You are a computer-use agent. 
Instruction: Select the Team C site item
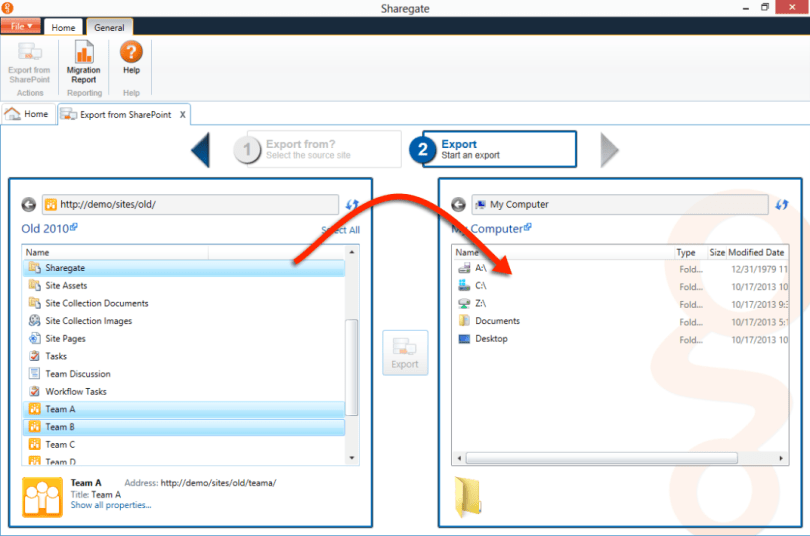click(60, 444)
